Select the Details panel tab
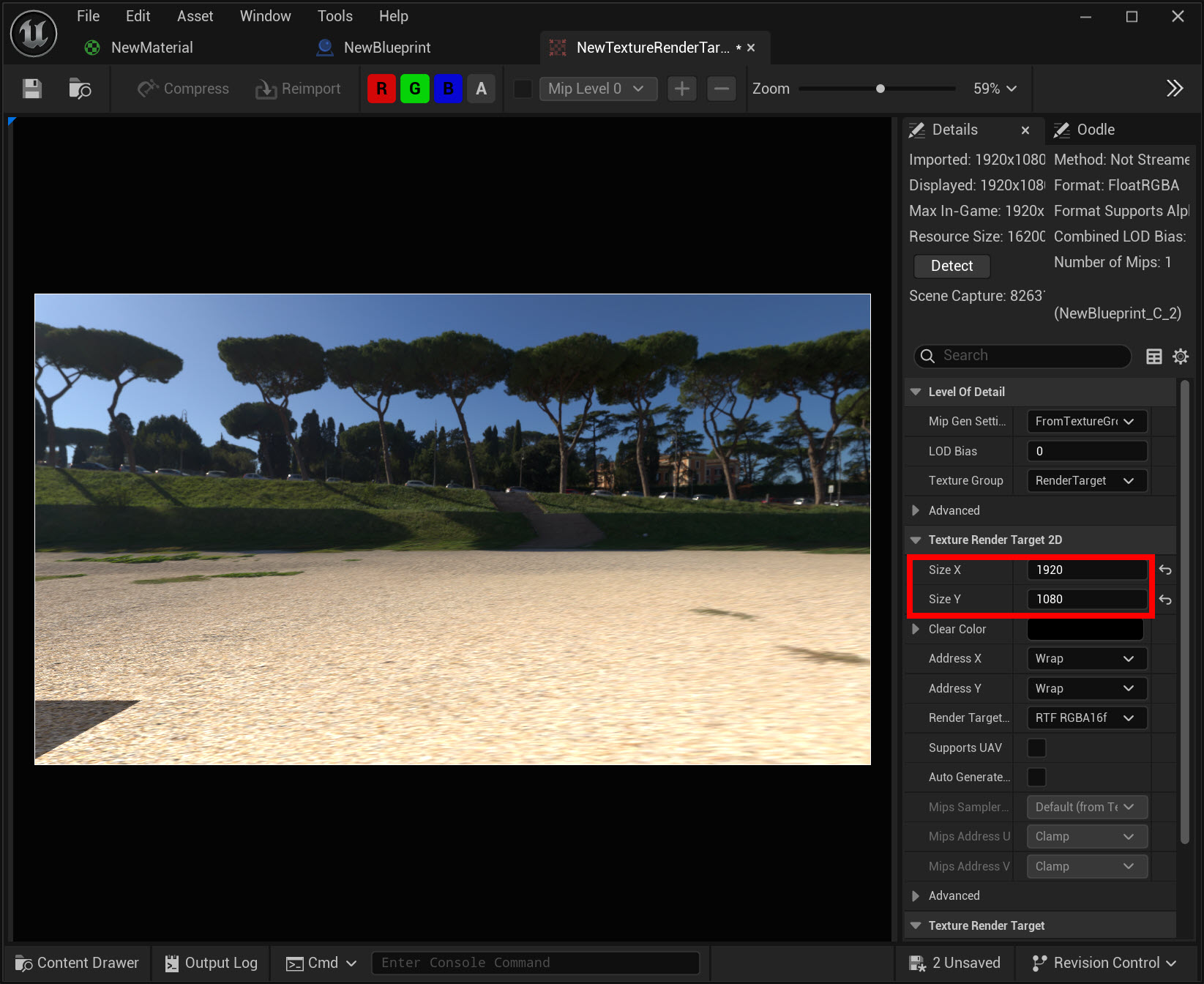 pos(954,130)
